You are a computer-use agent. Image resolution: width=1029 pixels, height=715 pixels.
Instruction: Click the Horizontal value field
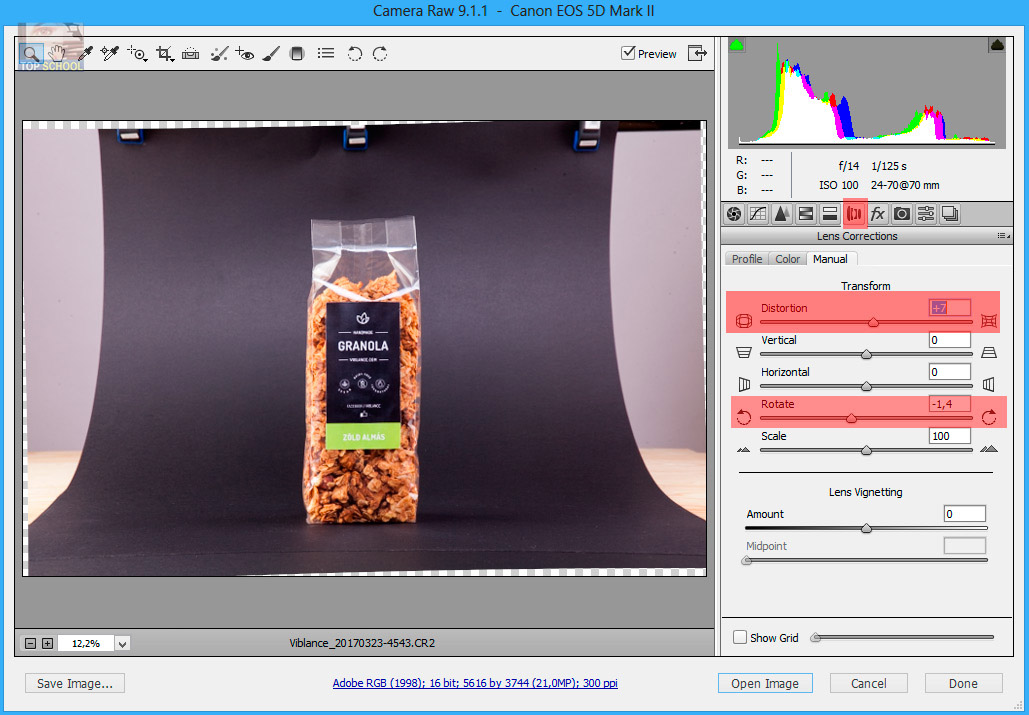(950, 372)
